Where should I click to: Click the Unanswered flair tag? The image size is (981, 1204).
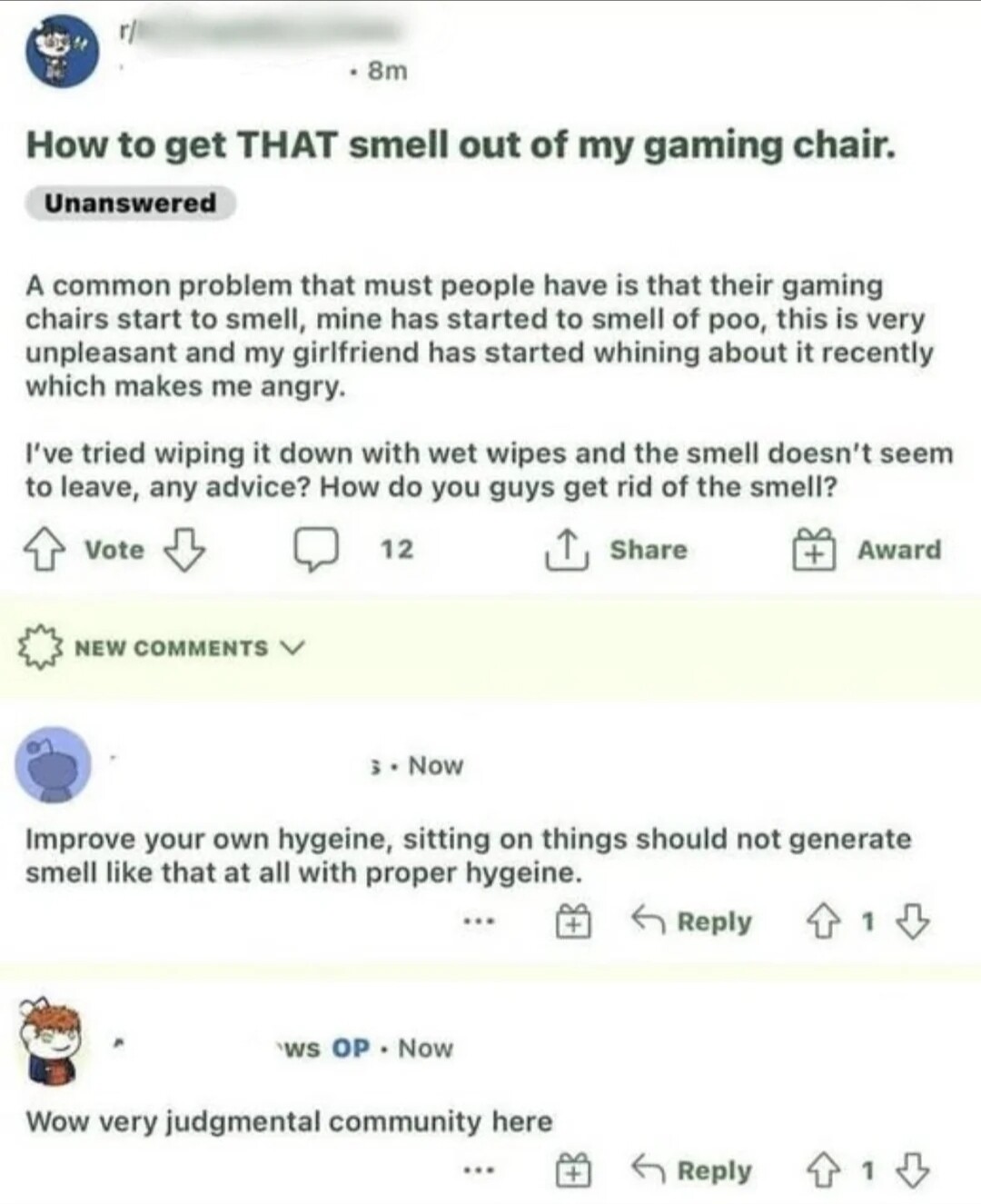tap(131, 203)
